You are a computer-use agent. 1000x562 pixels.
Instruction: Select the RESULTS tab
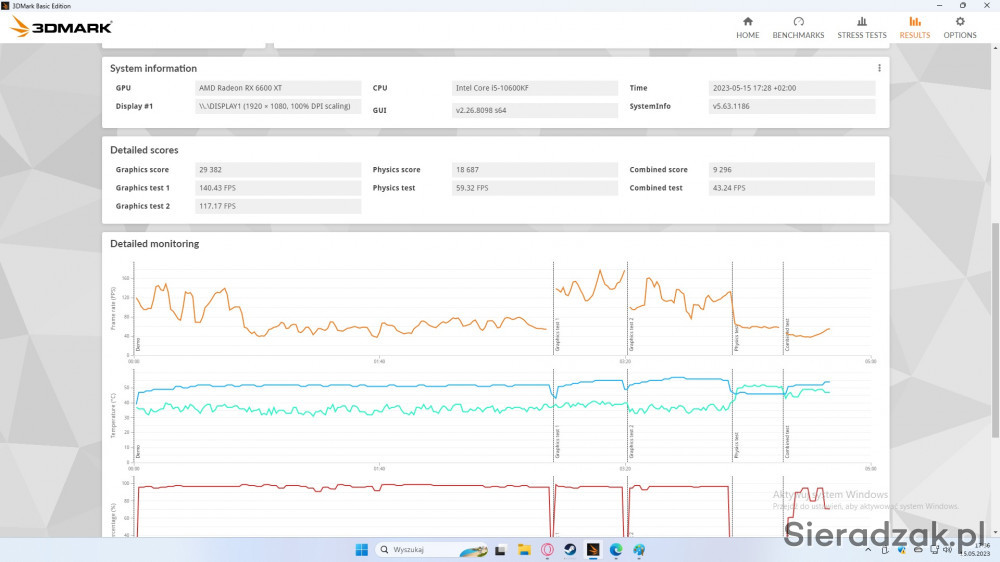pyautogui.click(x=915, y=28)
